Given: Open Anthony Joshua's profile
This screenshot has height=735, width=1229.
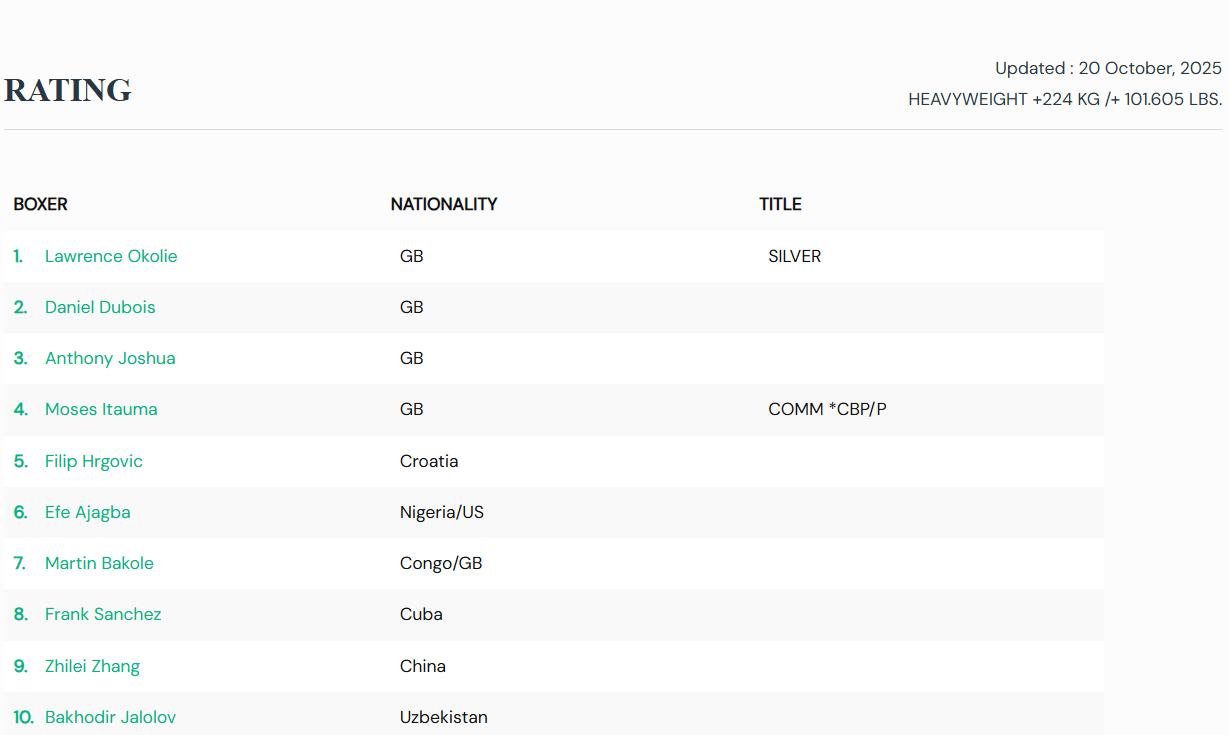Looking at the screenshot, I should [110, 358].
